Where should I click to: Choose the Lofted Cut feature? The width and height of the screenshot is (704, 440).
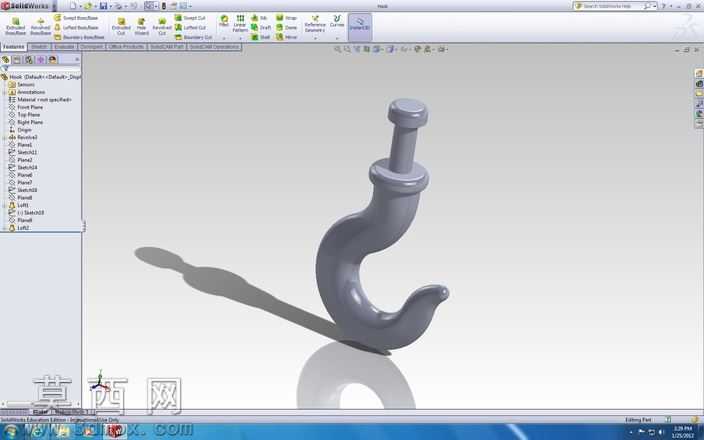pyautogui.click(x=190, y=27)
